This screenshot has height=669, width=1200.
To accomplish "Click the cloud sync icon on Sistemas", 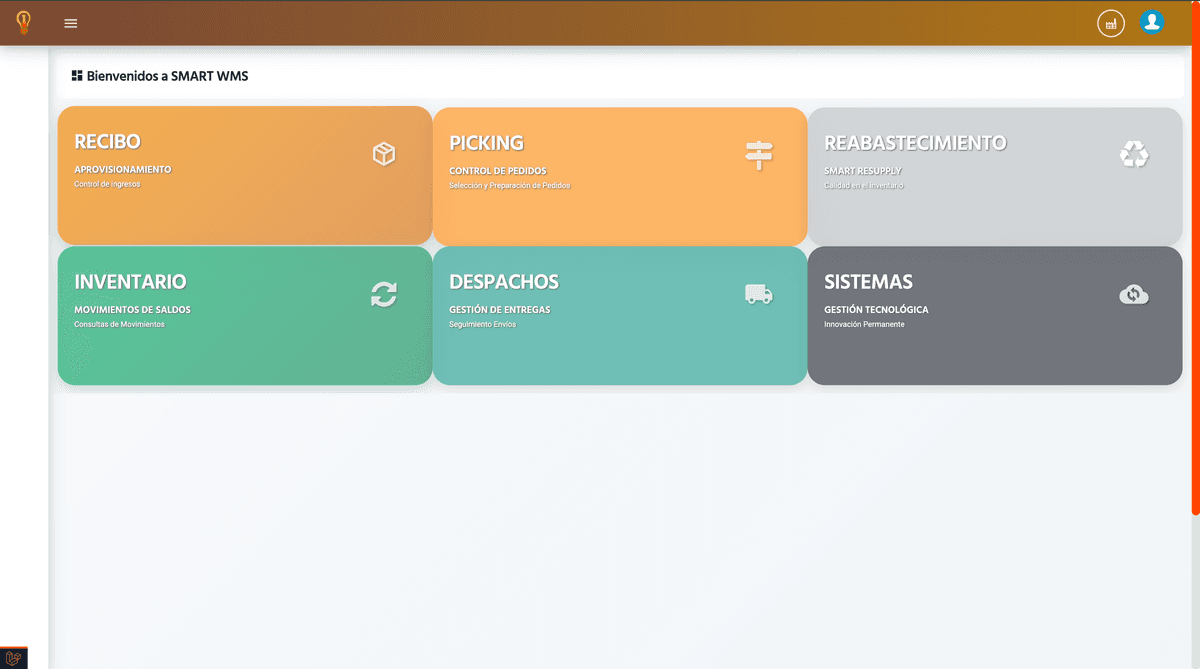I will pos(1134,294).
